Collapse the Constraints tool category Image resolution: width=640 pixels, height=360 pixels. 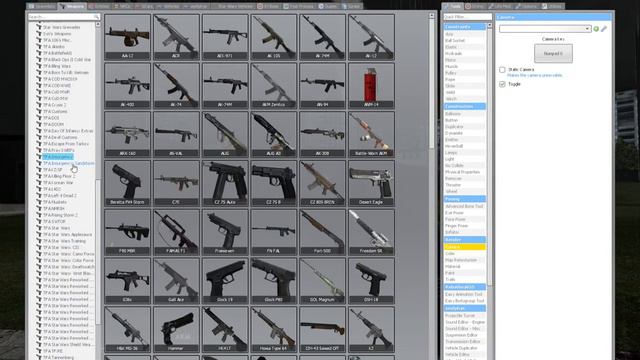pos(464,27)
